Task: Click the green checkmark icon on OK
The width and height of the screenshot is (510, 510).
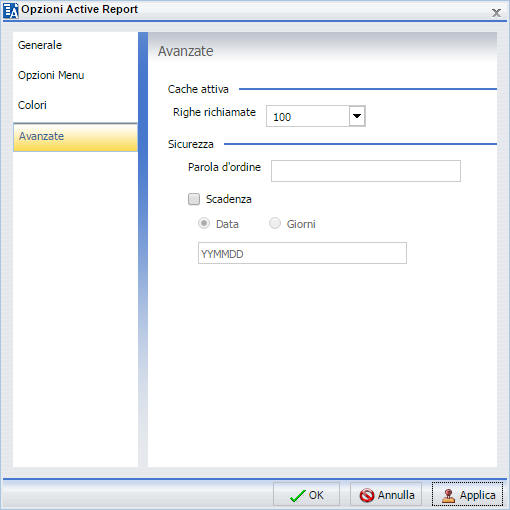Action: (297, 496)
